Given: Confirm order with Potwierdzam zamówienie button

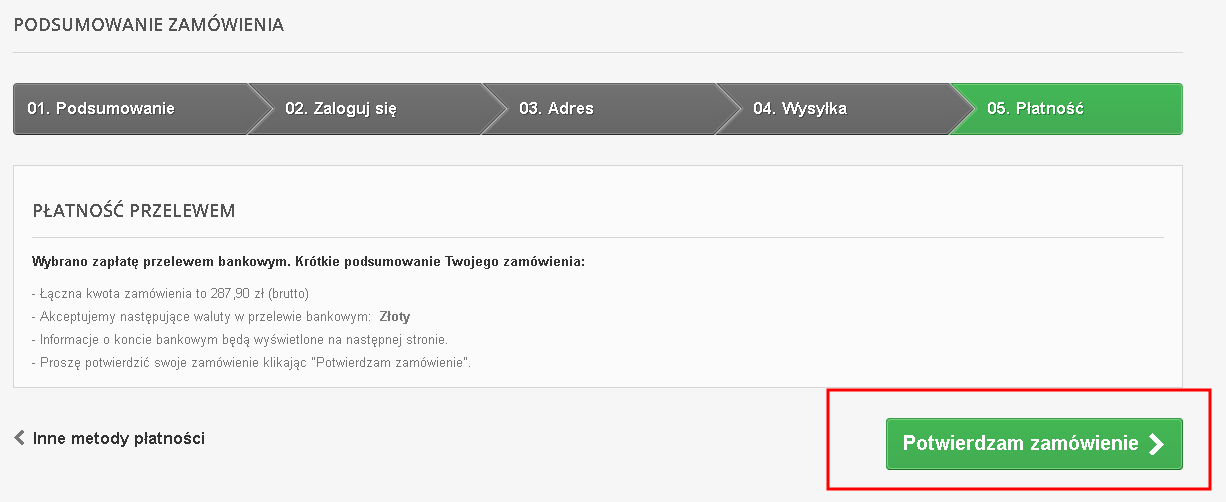Looking at the screenshot, I should coord(1034,444).
